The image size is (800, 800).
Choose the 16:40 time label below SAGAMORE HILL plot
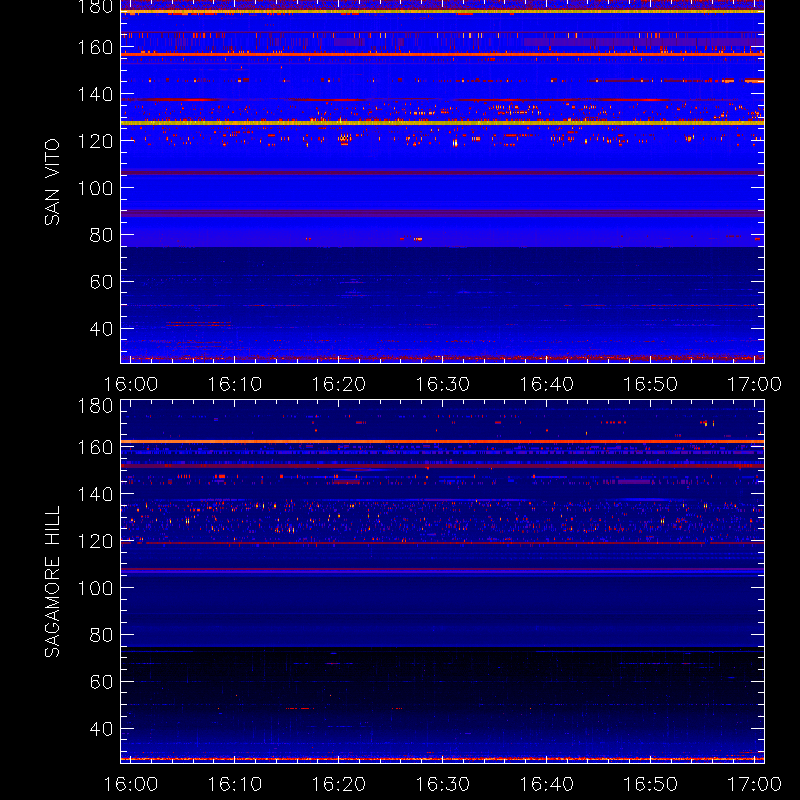pos(546,784)
